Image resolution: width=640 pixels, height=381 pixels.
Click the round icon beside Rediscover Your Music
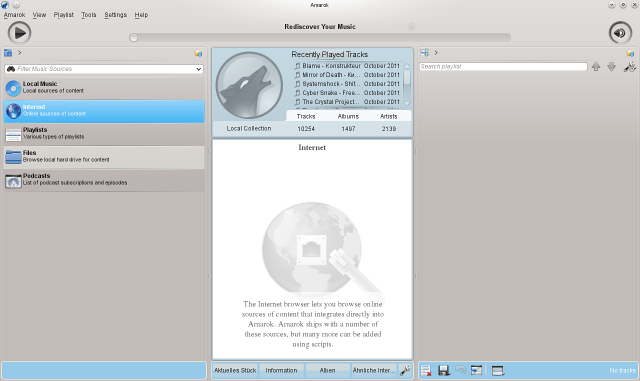(411, 27)
